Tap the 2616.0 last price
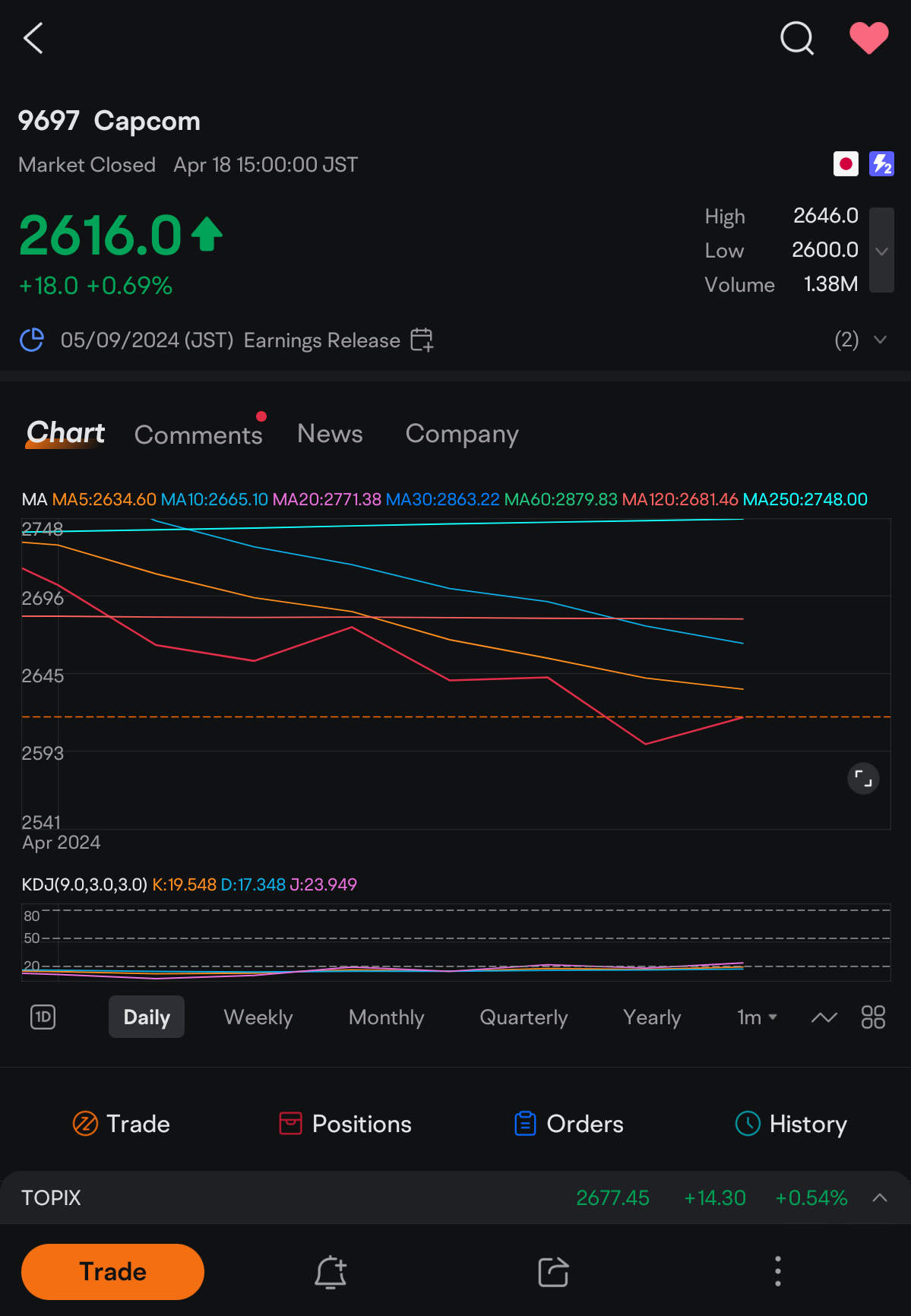 (x=100, y=235)
